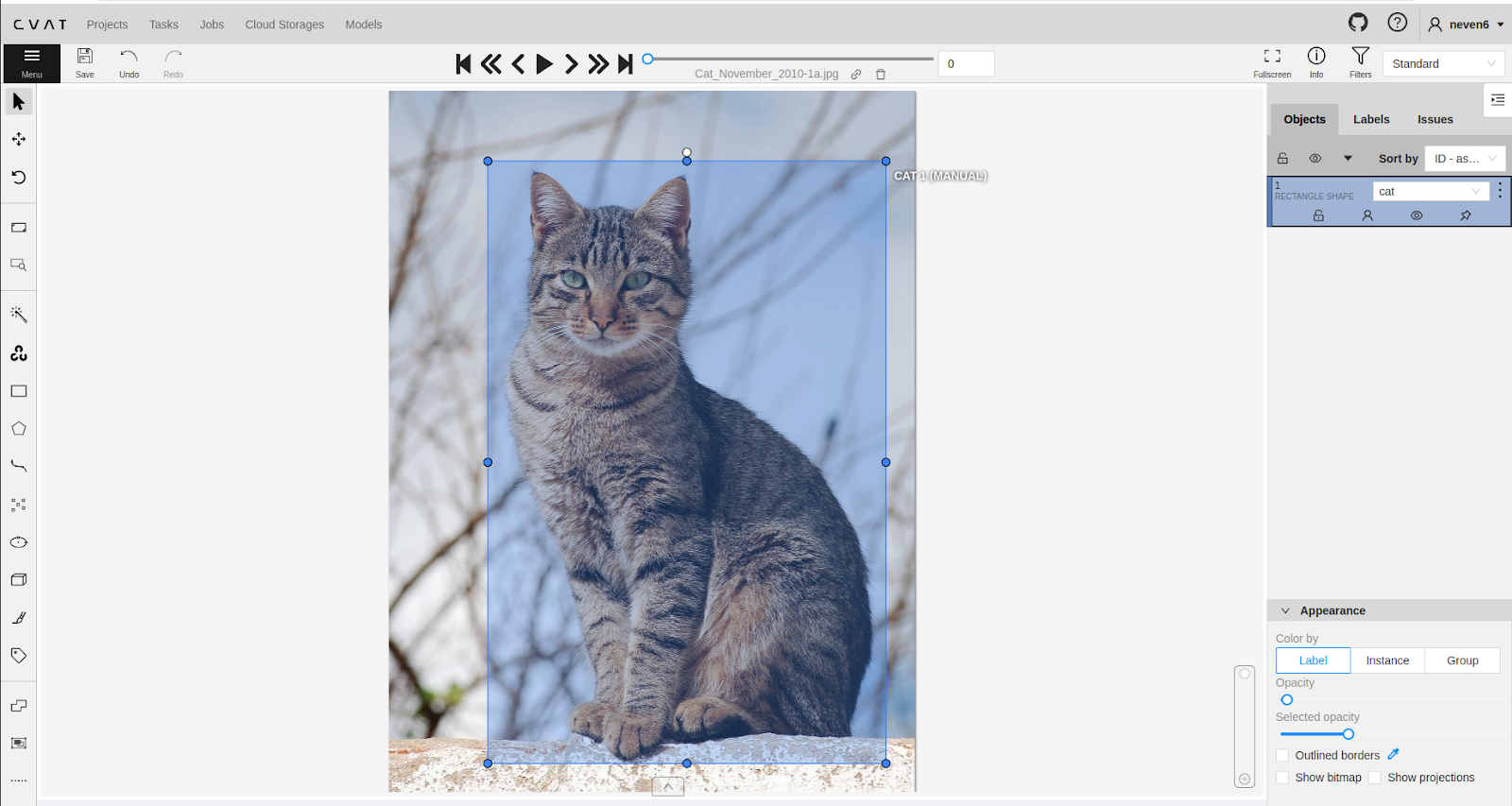Activate the move image tool
The image size is (1512, 806).
[19, 139]
